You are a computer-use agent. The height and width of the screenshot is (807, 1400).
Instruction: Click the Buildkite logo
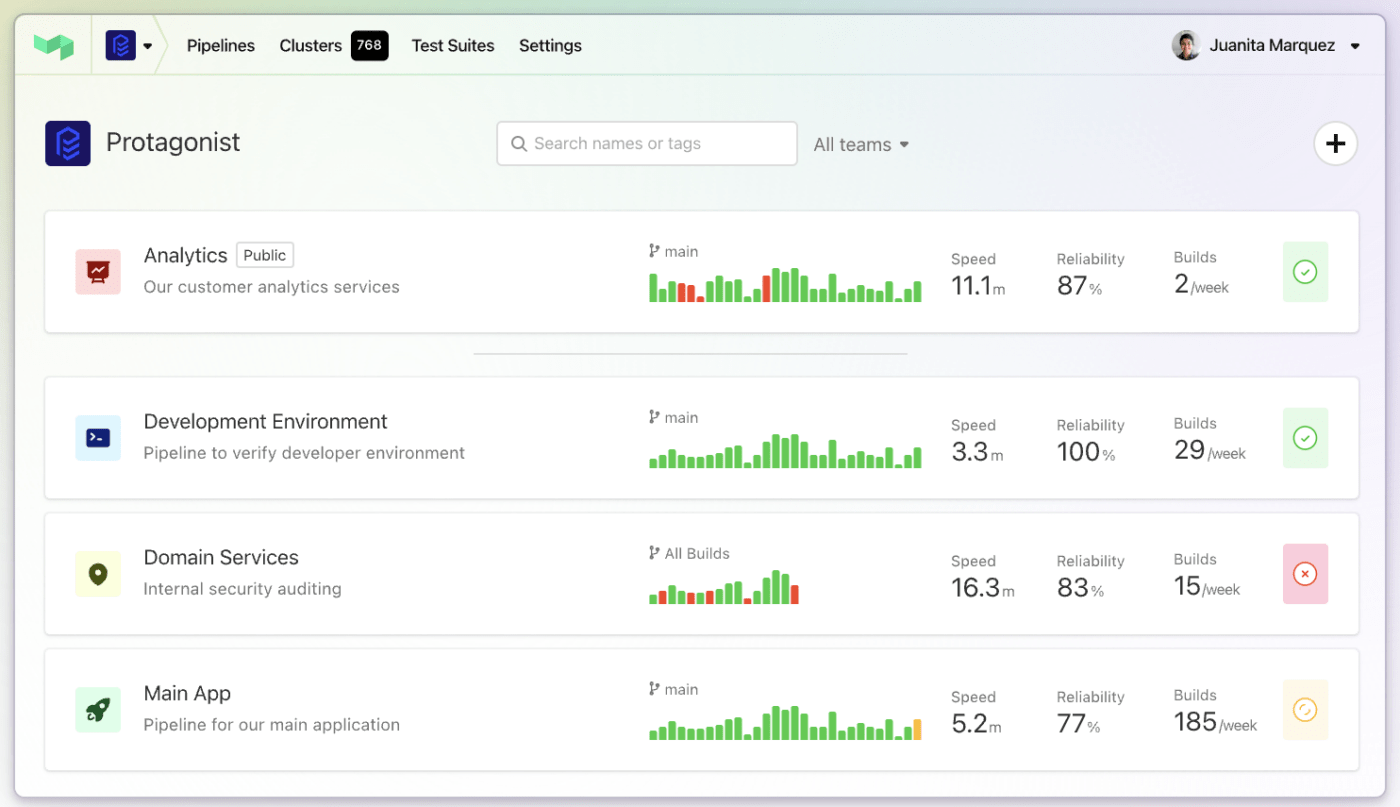coord(53,45)
